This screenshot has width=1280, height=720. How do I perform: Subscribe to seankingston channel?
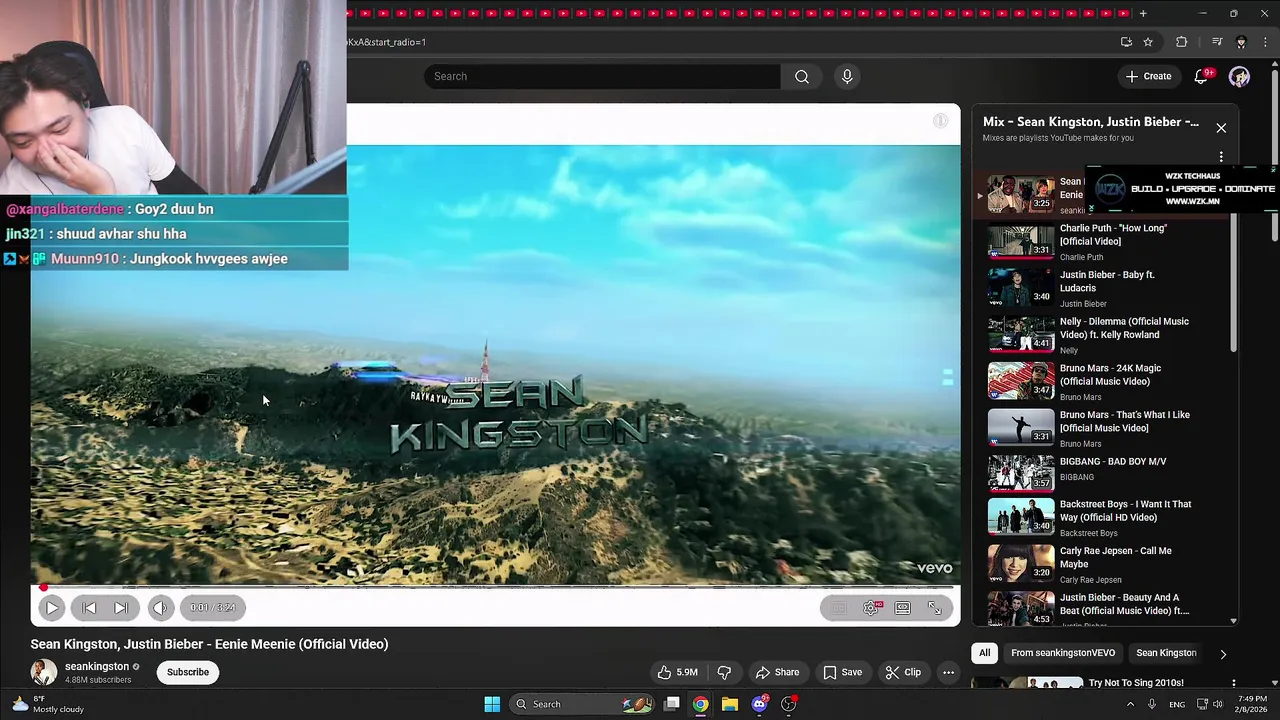(x=188, y=672)
